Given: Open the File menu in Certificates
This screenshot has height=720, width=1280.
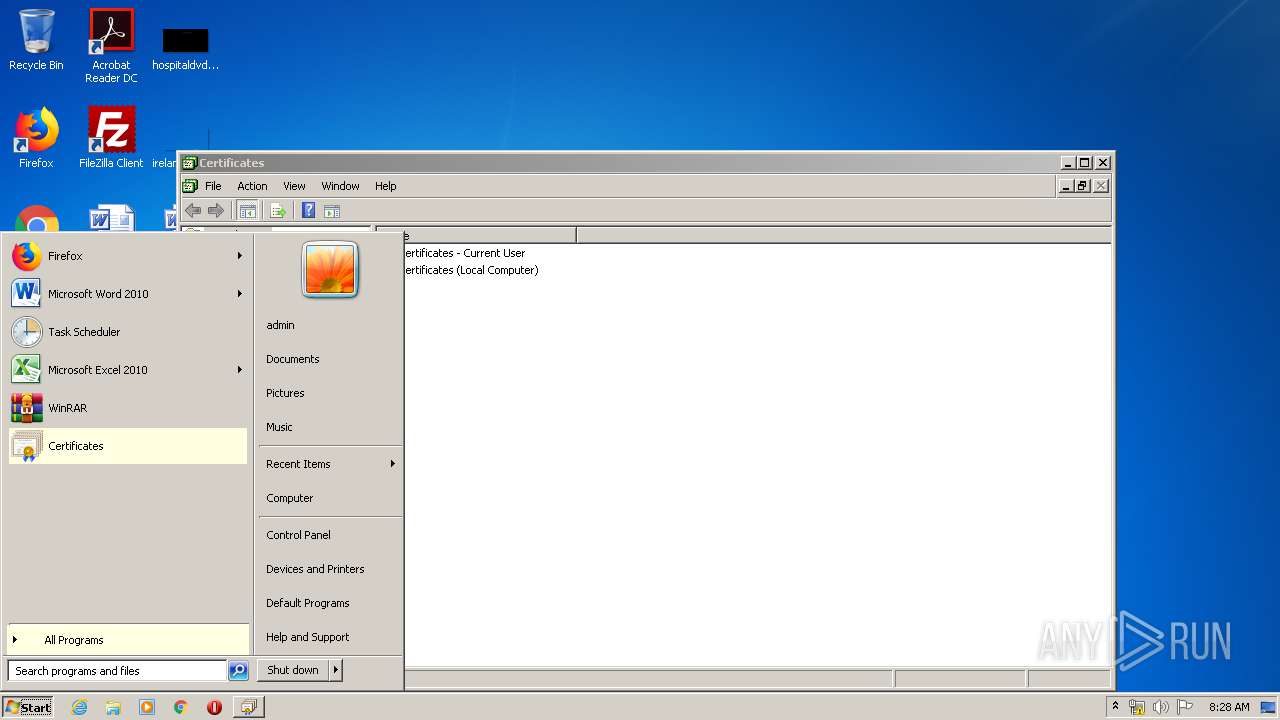Looking at the screenshot, I should pos(213,186).
